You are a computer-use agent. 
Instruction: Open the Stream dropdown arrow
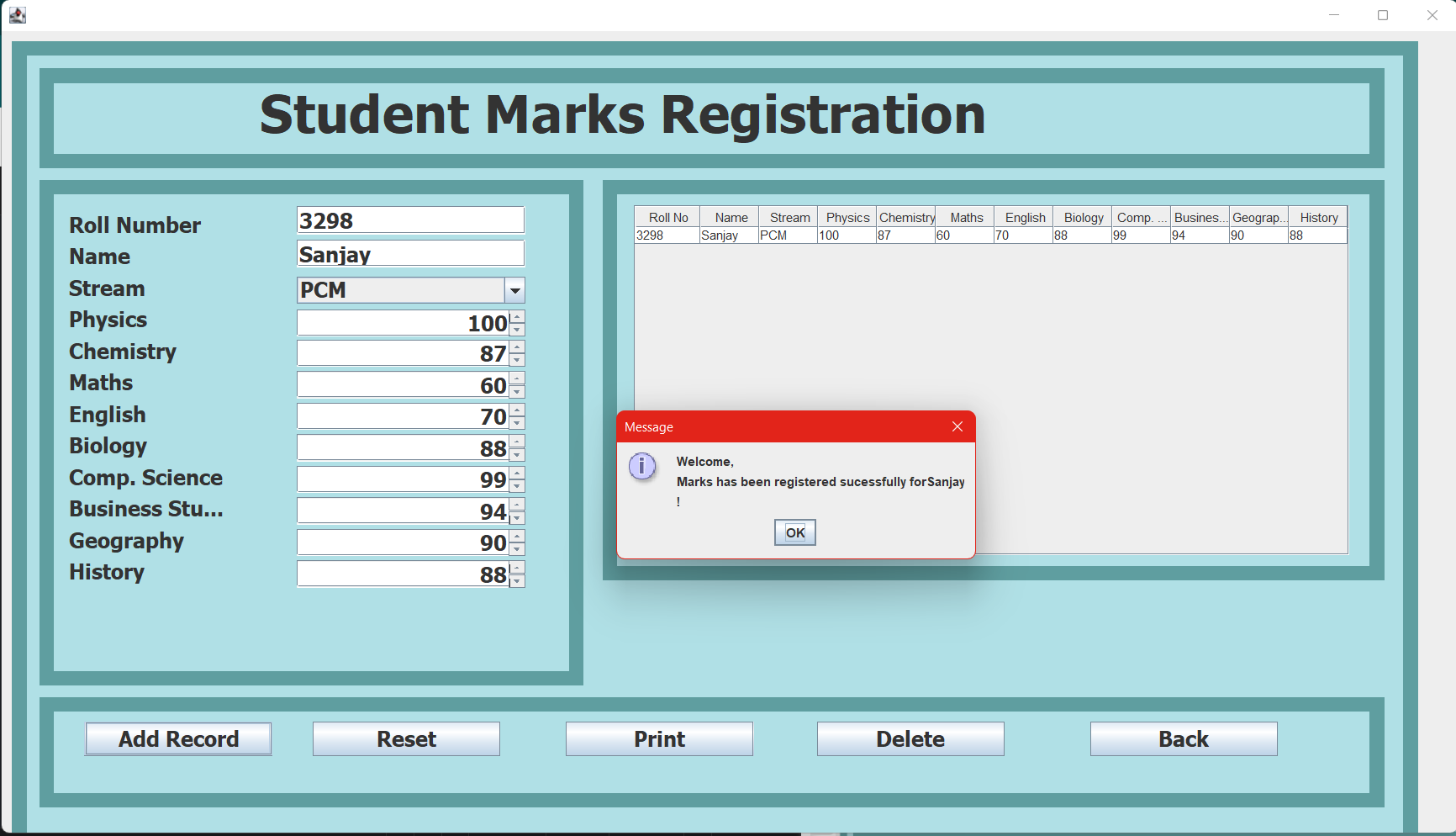click(x=514, y=290)
